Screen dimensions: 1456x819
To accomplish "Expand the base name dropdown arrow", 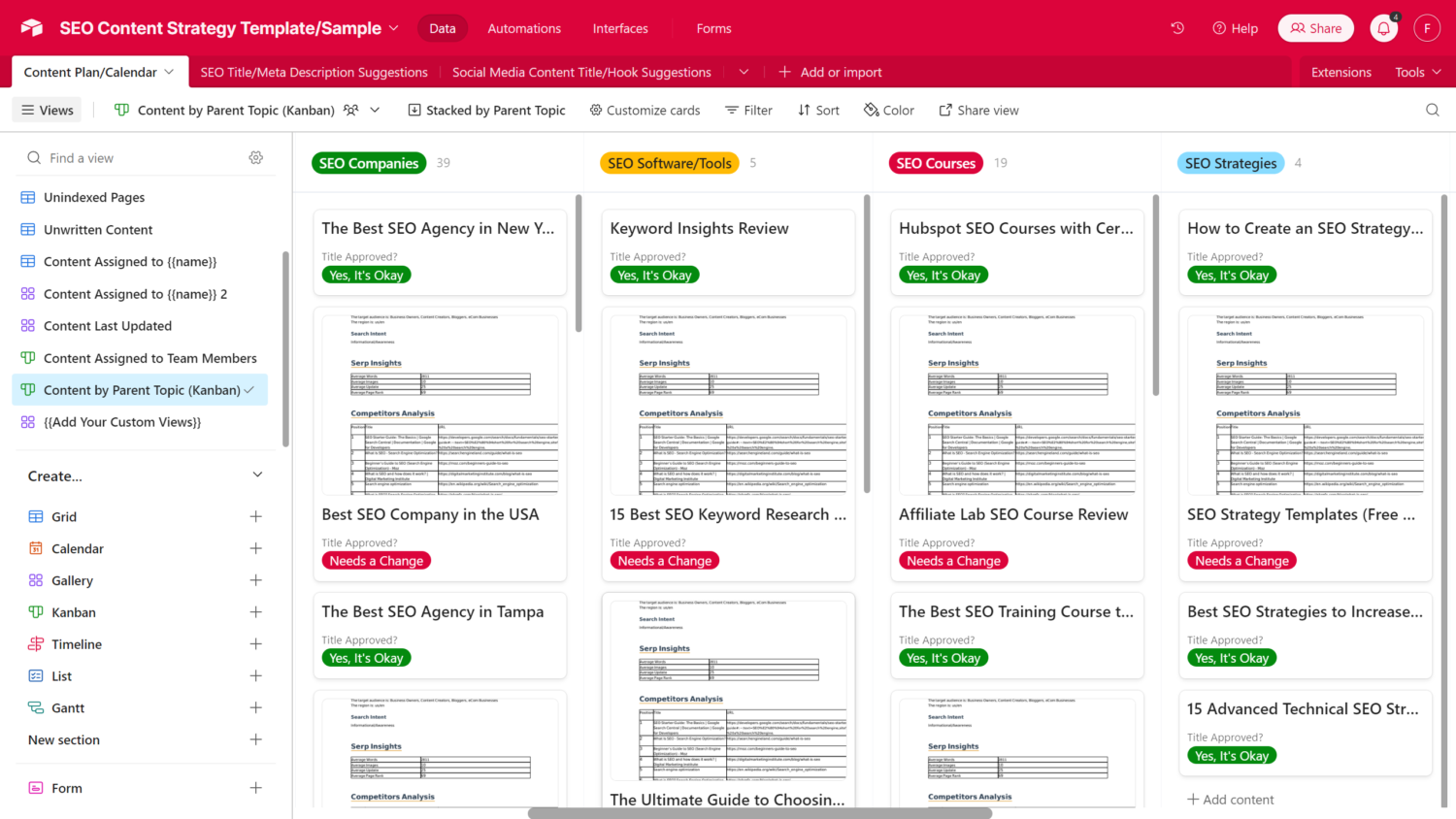I will pyautogui.click(x=394, y=28).
